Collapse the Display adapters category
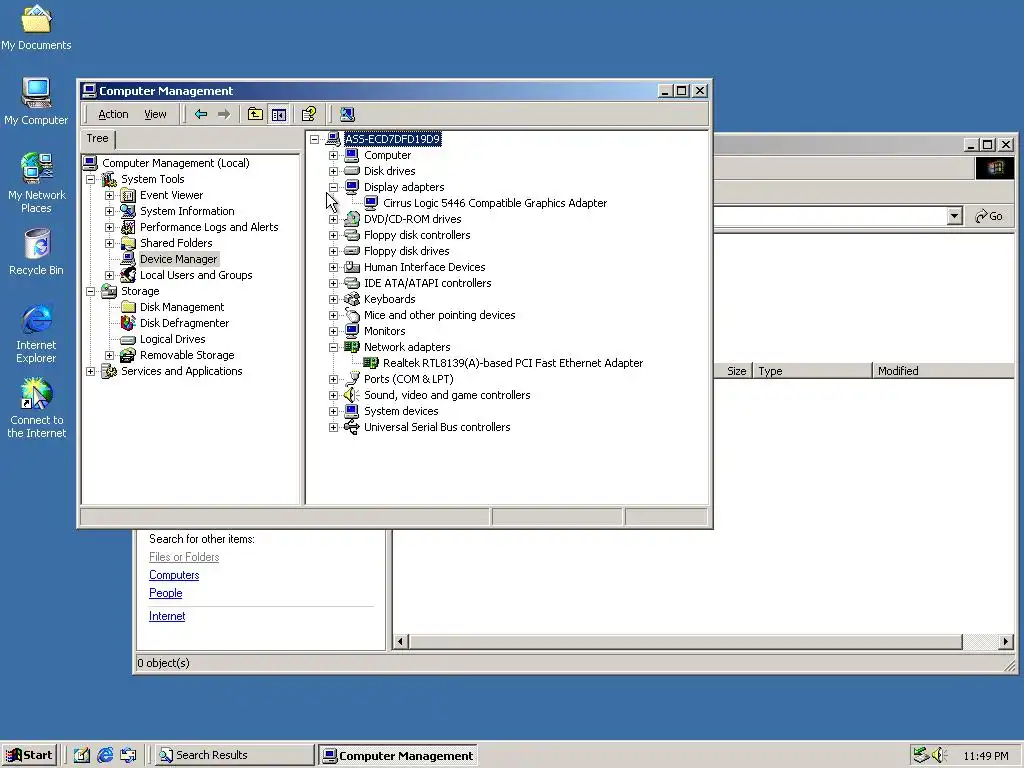This screenshot has height=768, width=1024. [334, 187]
